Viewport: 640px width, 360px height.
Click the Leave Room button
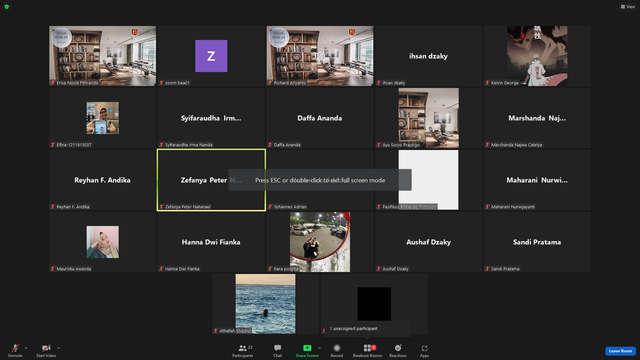[620, 351]
